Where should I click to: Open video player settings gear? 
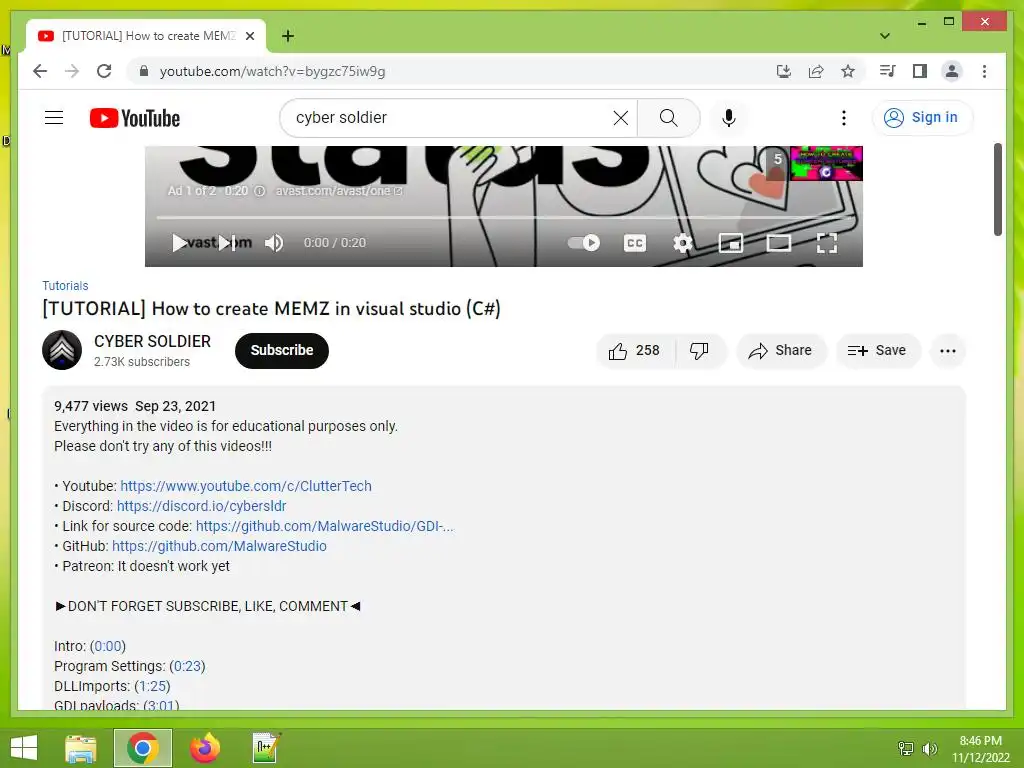[x=682, y=243]
